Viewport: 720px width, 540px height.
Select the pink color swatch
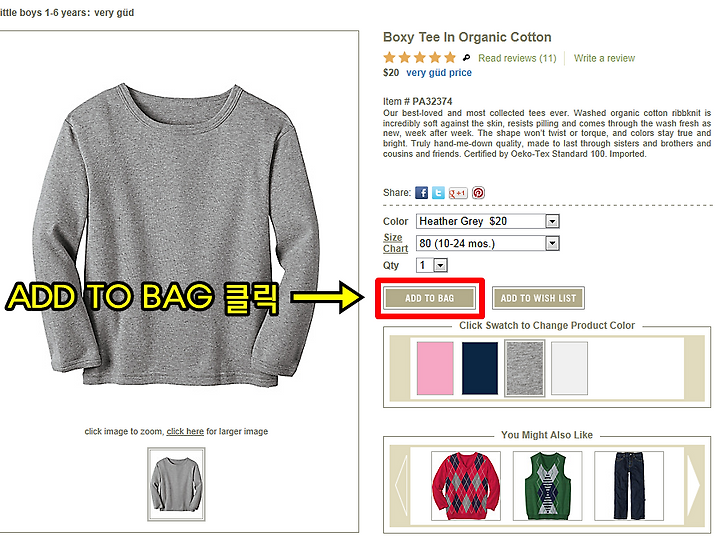coord(435,368)
